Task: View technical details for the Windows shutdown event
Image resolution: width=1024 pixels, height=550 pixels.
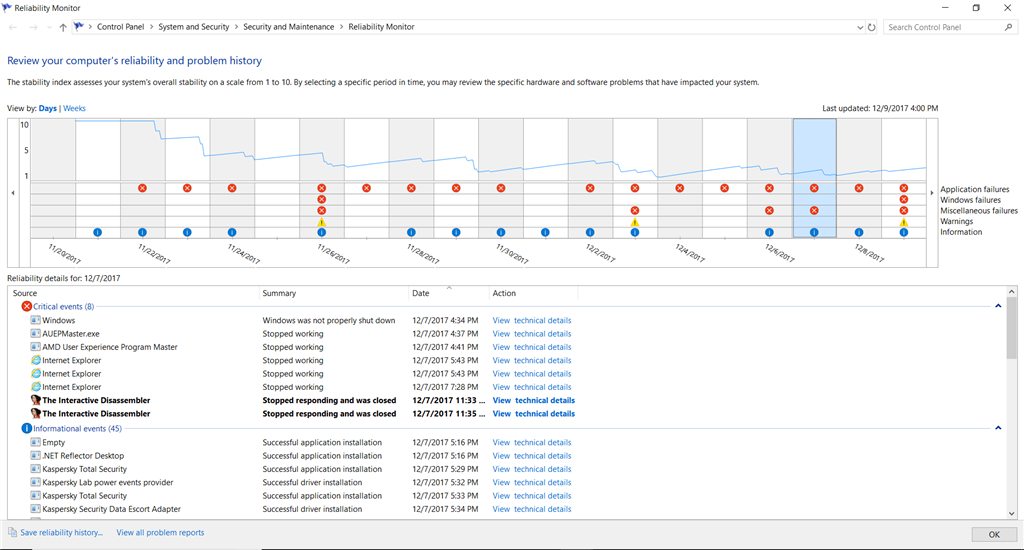Action: pos(532,321)
